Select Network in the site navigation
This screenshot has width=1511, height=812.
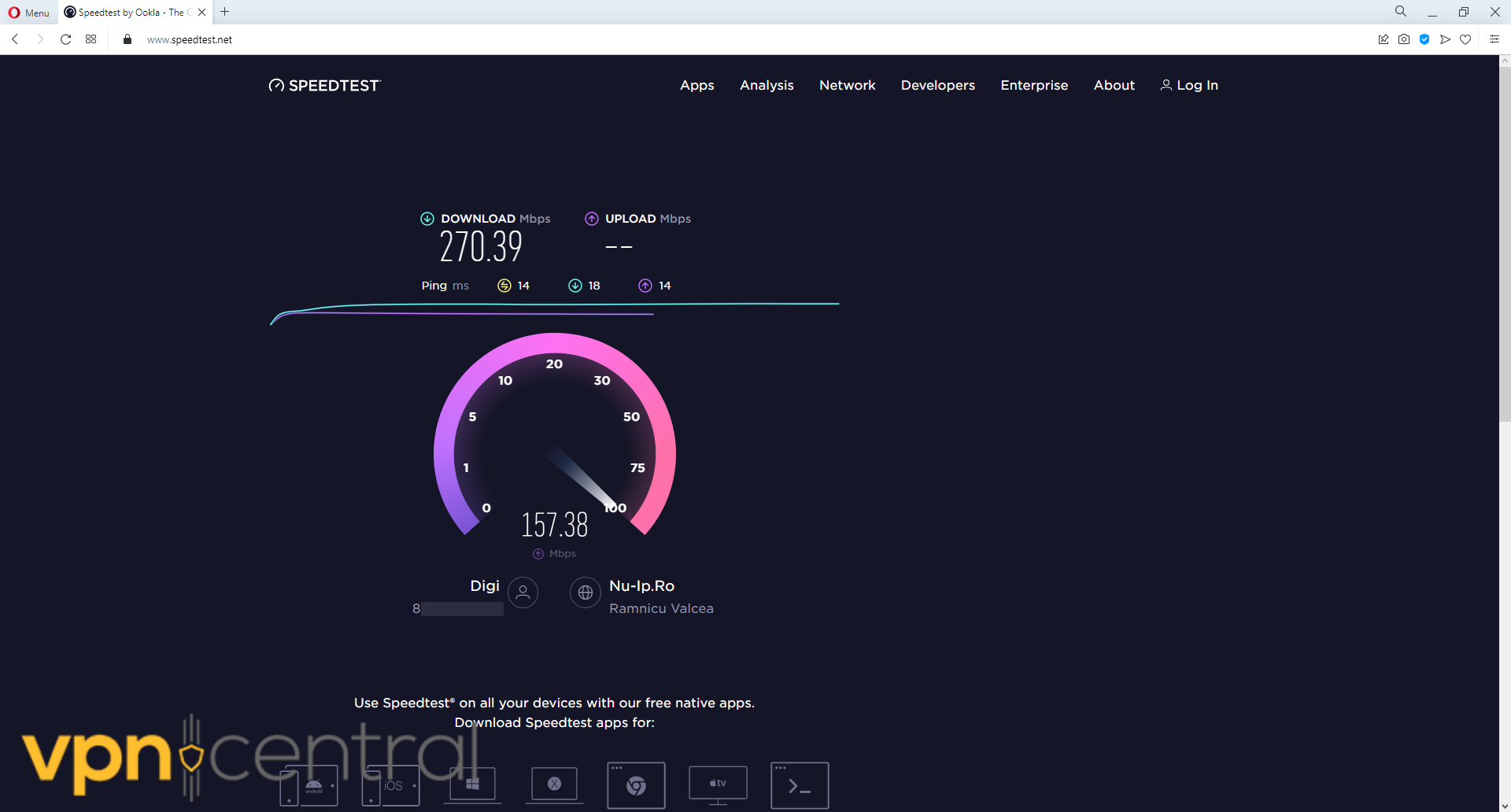click(x=847, y=85)
